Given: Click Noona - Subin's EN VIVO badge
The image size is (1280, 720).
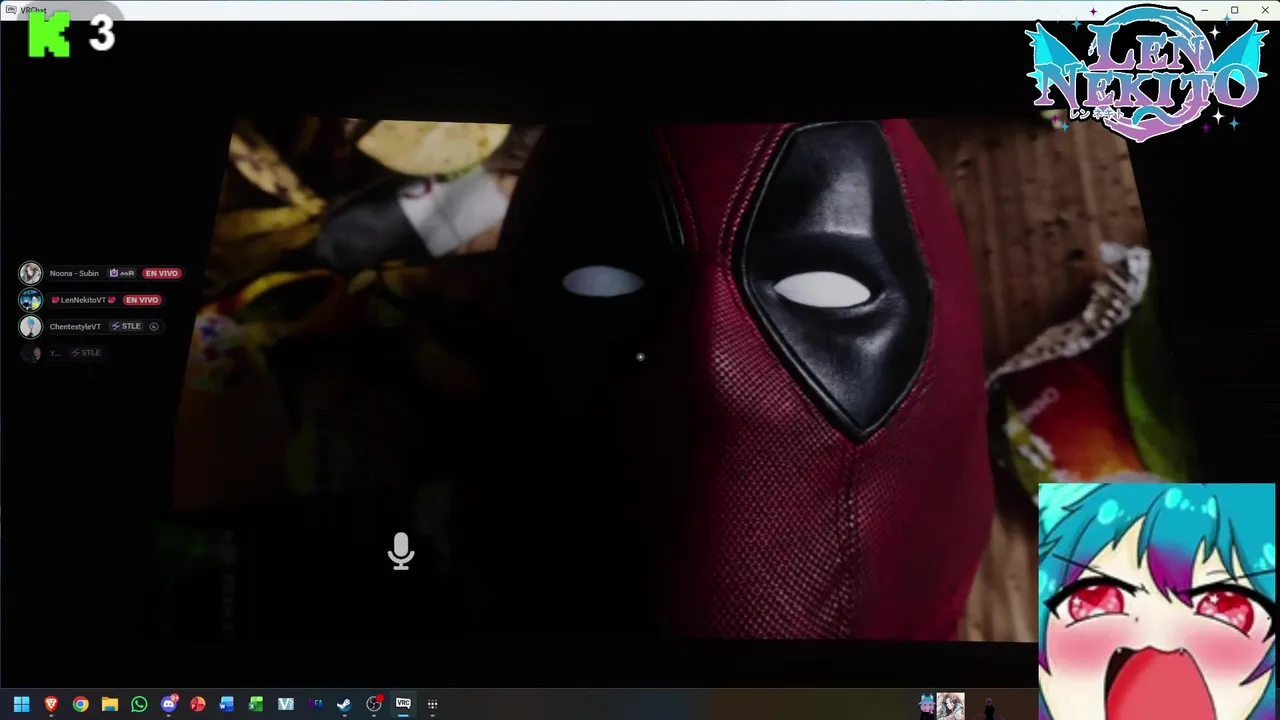Looking at the screenshot, I should click(161, 273).
